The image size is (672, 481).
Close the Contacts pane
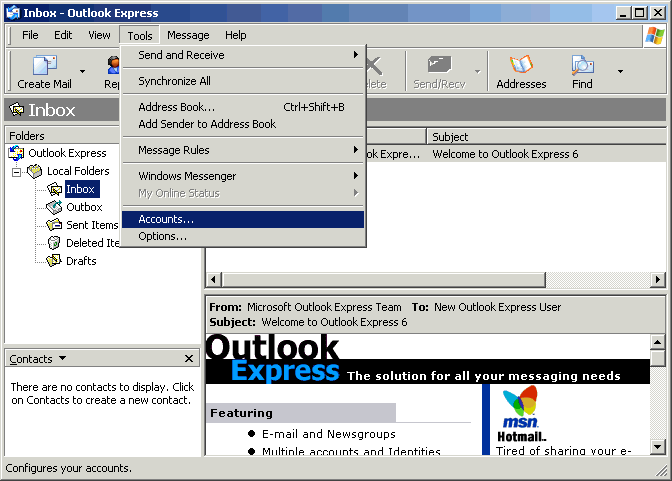click(189, 358)
